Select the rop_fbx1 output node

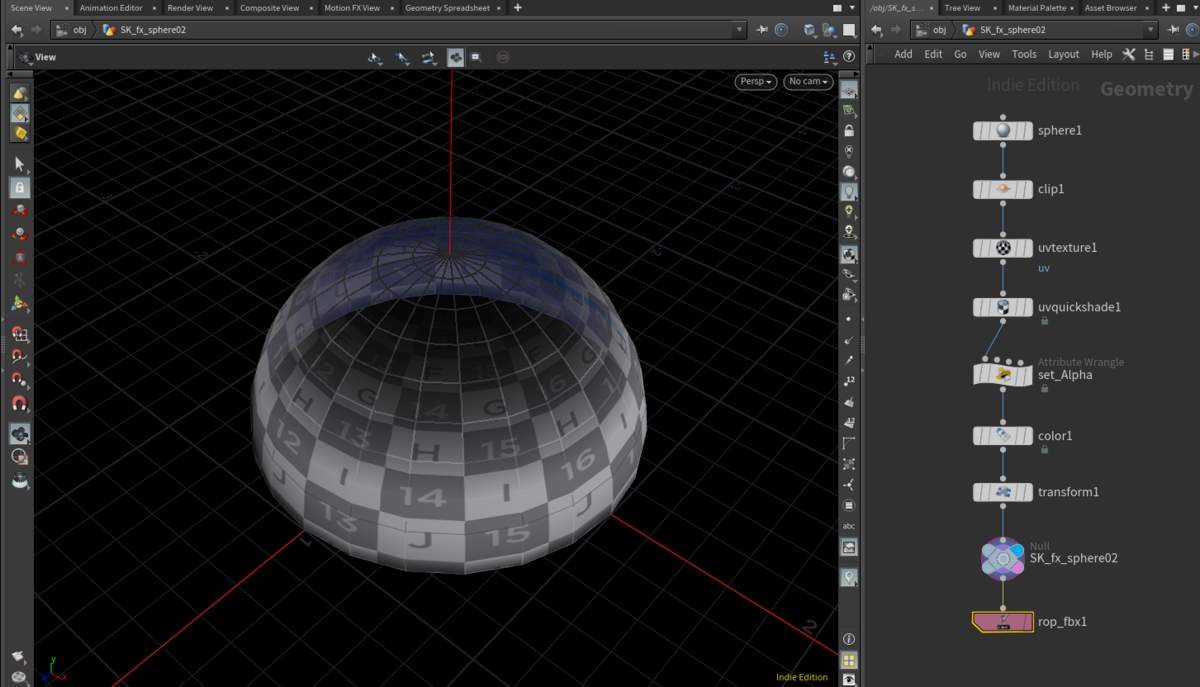click(1002, 622)
